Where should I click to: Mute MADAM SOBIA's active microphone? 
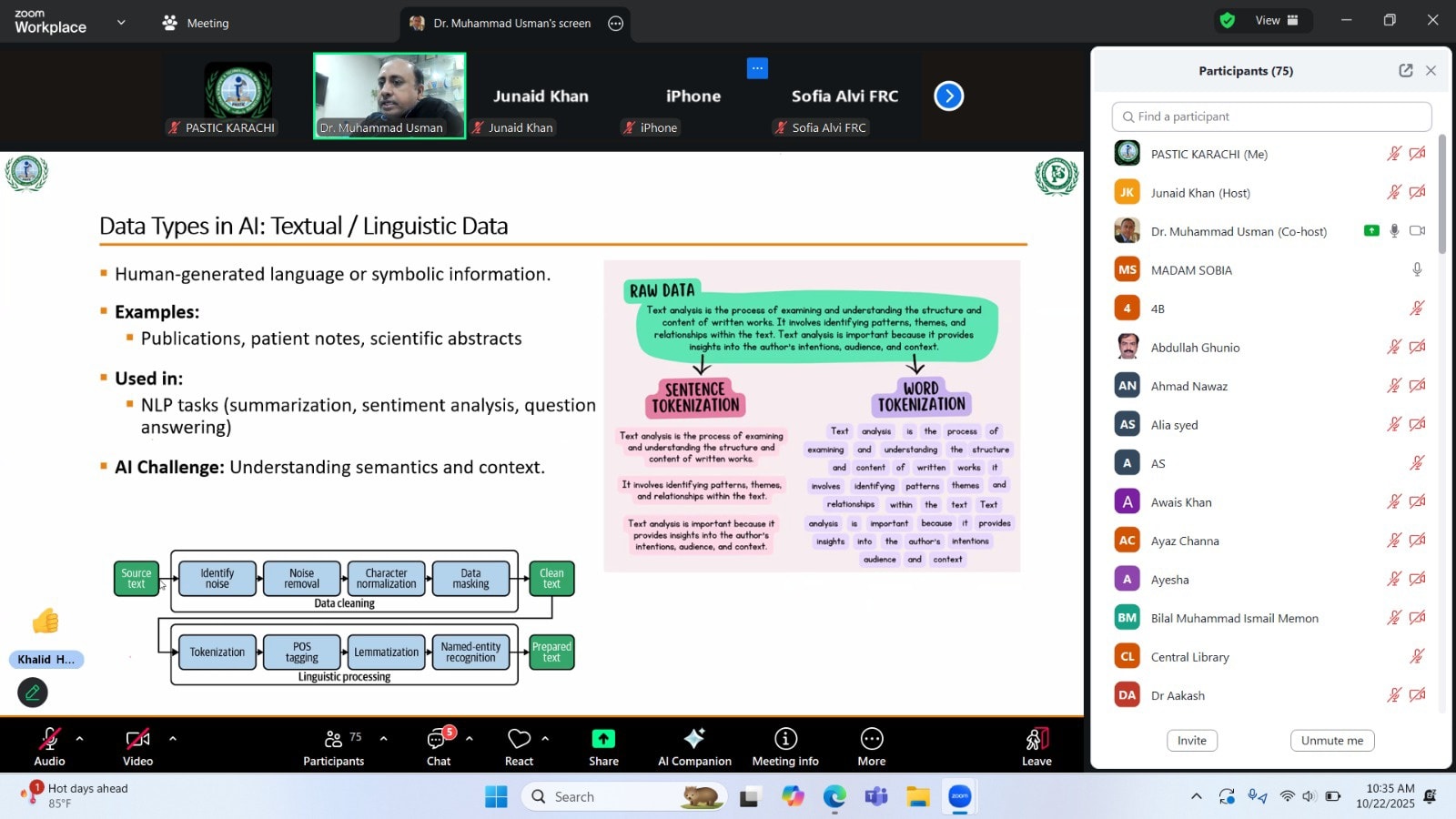pos(1416,269)
